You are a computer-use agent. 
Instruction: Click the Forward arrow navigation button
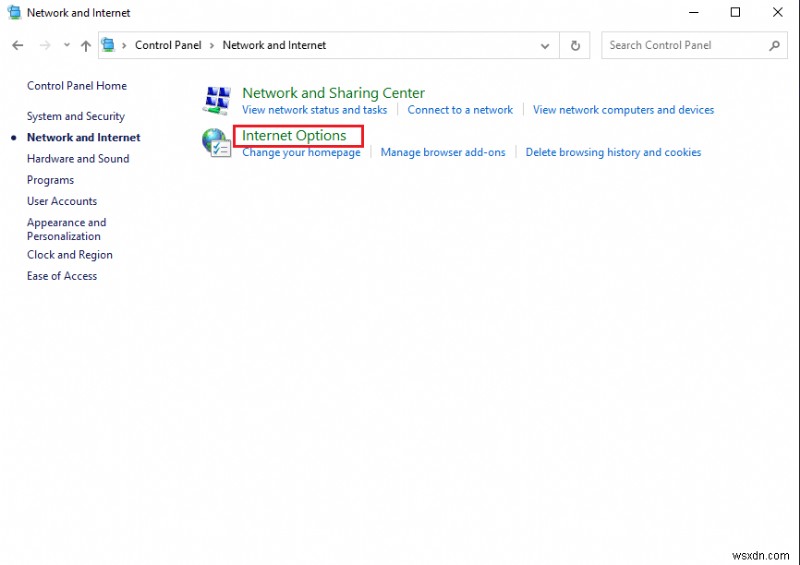click(45, 45)
